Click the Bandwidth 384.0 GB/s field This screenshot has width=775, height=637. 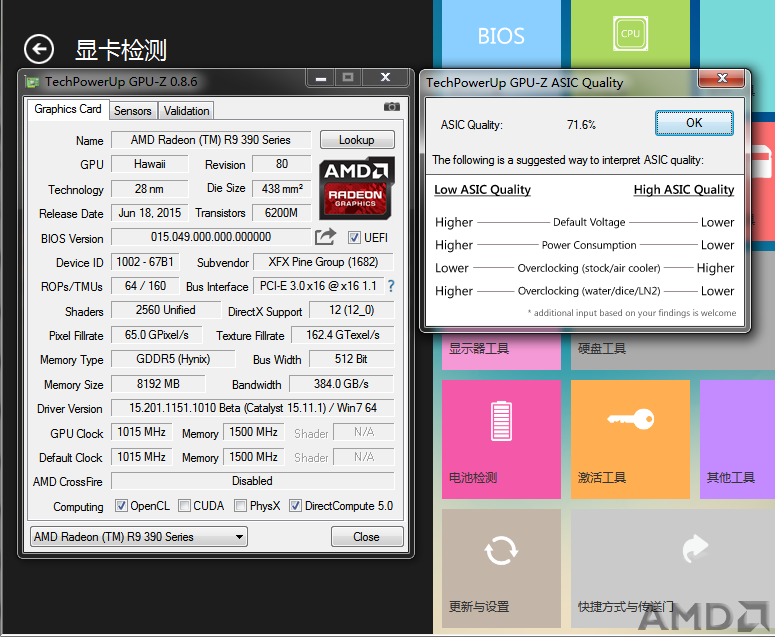(x=341, y=384)
